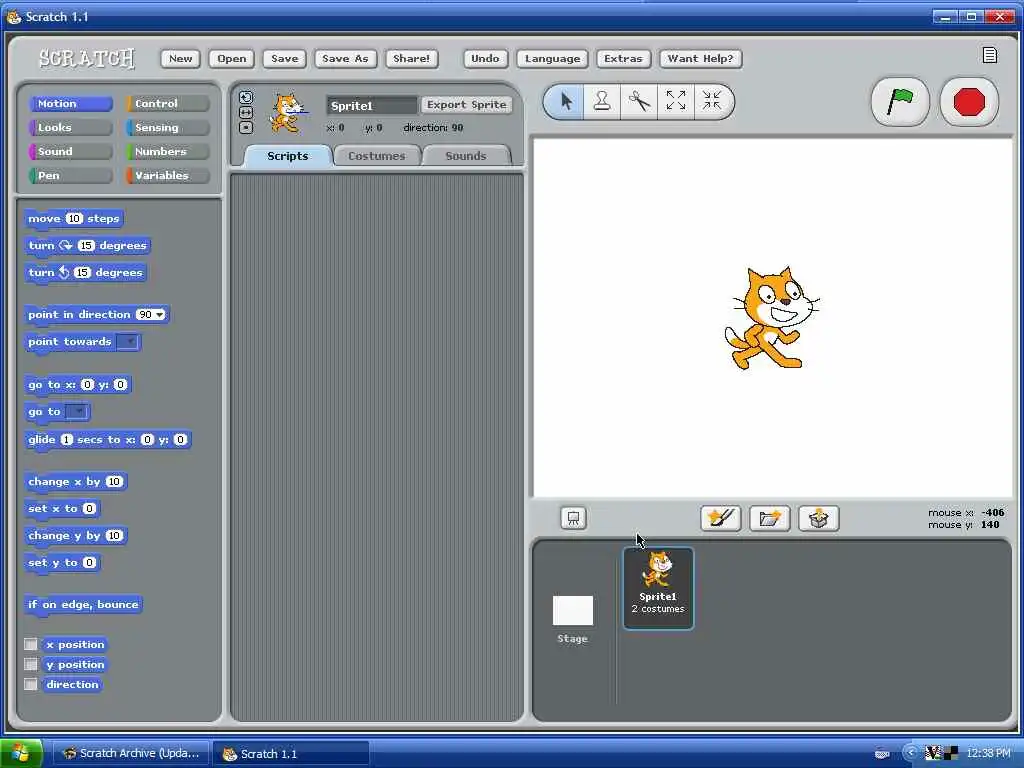Select the Sprite1 thumbnail in sprite list

tap(658, 588)
